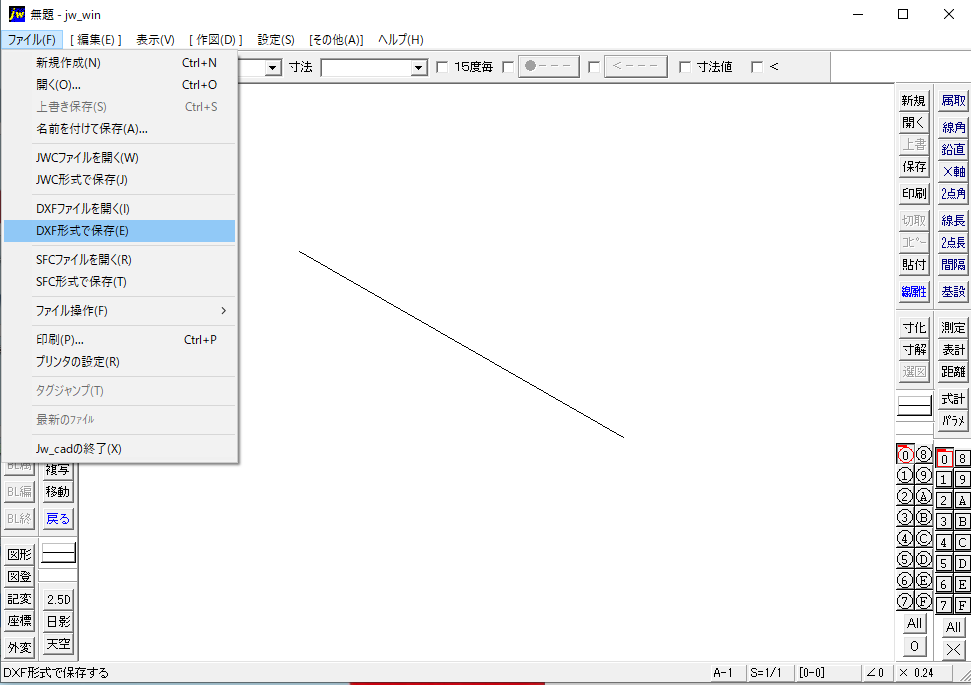Click the ●--- endpoint button

coord(549,66)
